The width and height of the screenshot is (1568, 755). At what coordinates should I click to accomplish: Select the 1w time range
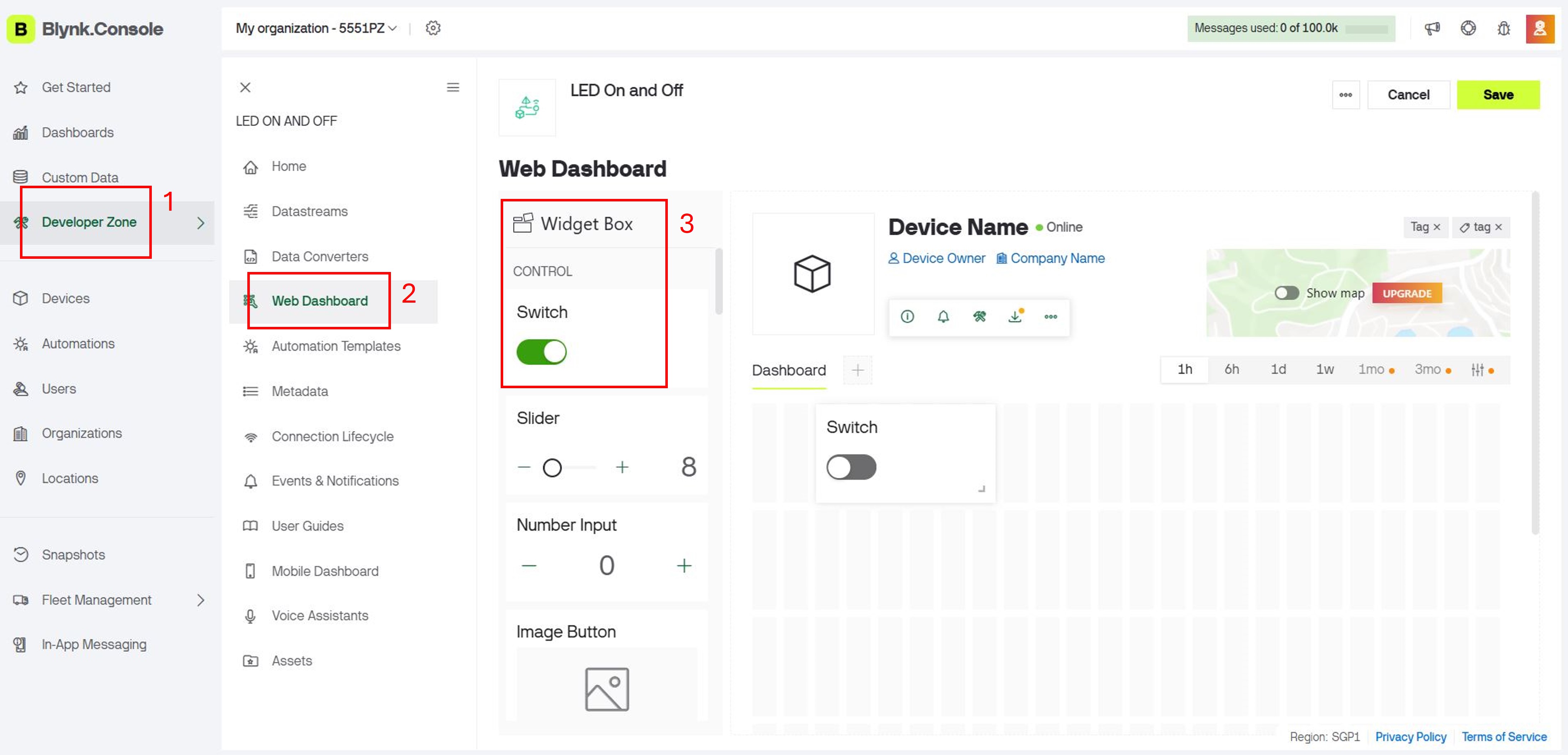coord(1325,370)
